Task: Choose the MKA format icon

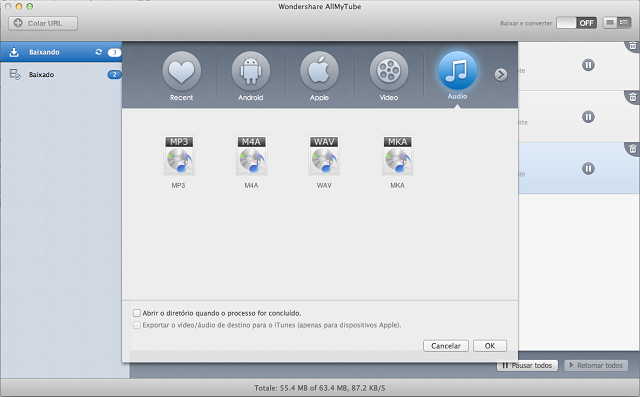Action: pyautogui.click(x=398, y=155)
